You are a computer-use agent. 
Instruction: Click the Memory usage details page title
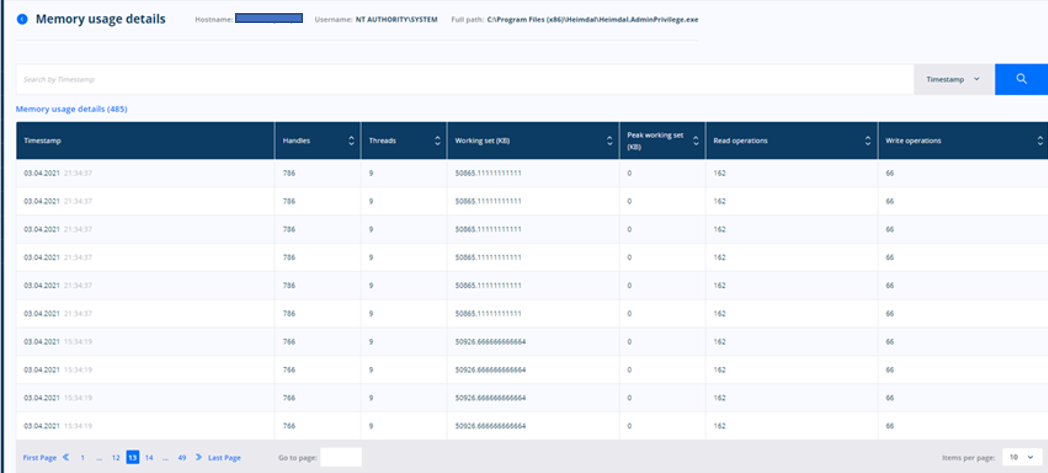[100, 19]
